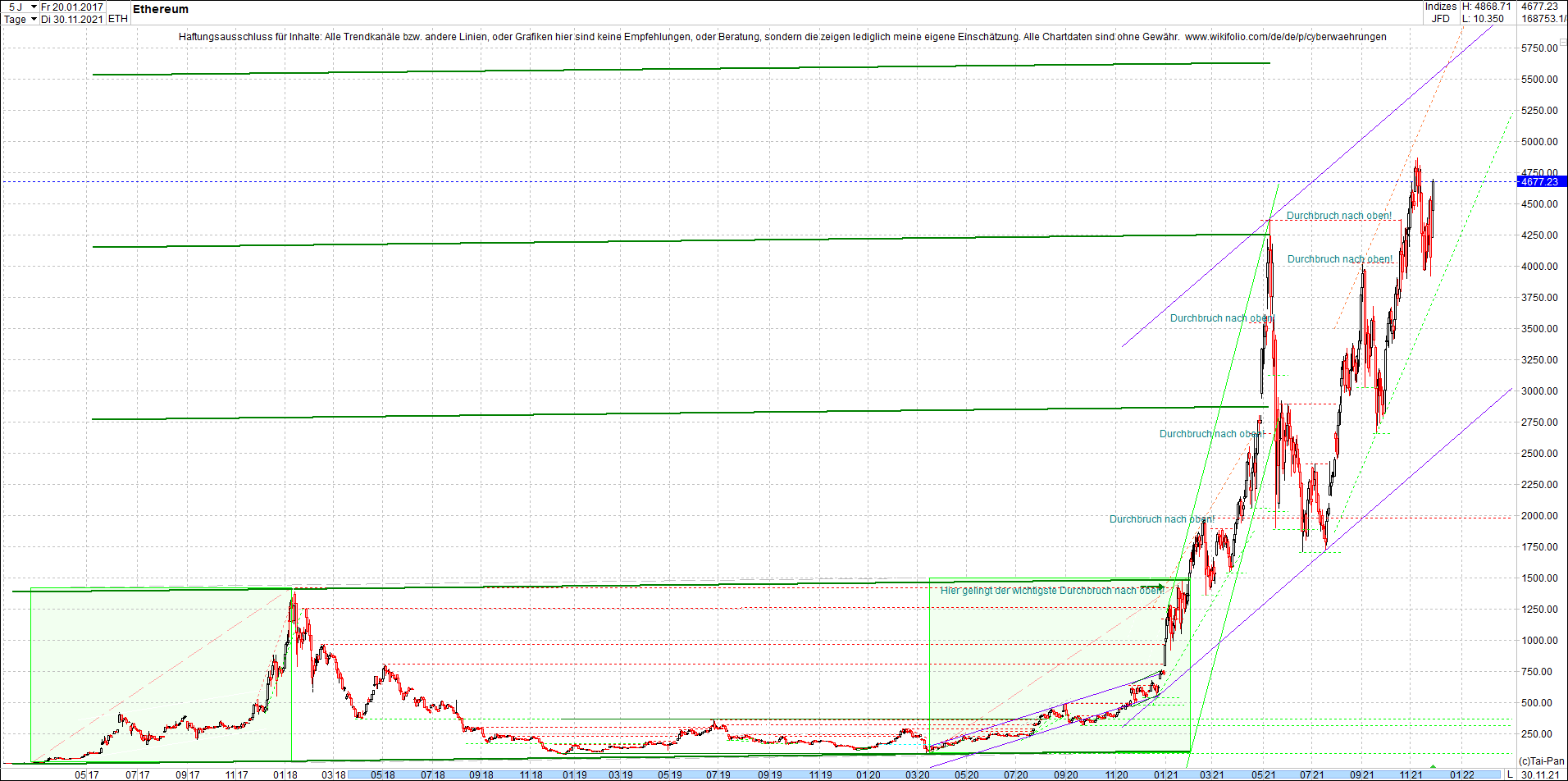Toggle the L logarithmic scale button
This screenshot has width=1568, height=781.
pos(1510,774)
